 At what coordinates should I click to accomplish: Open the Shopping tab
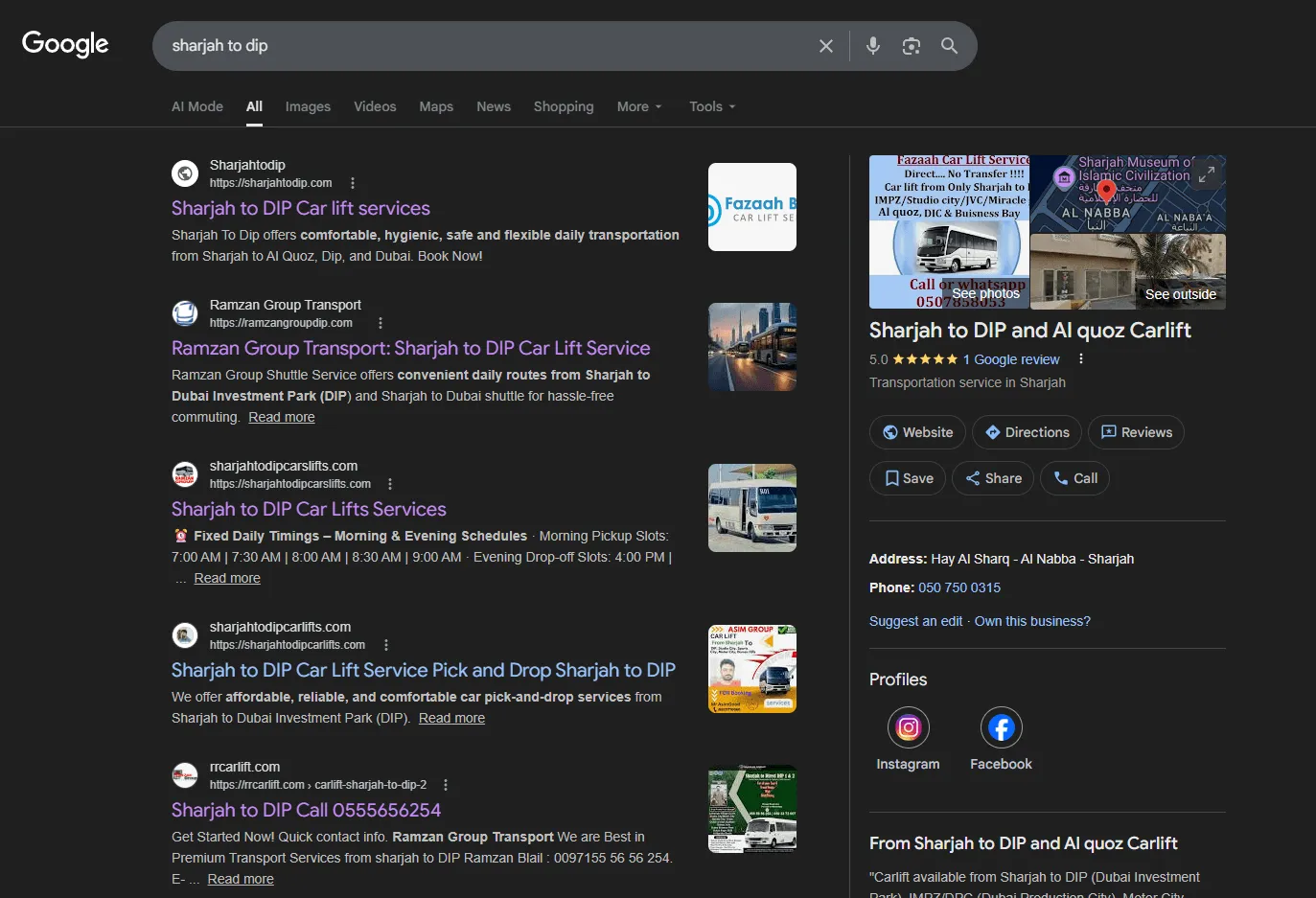[x=564, y=106]
